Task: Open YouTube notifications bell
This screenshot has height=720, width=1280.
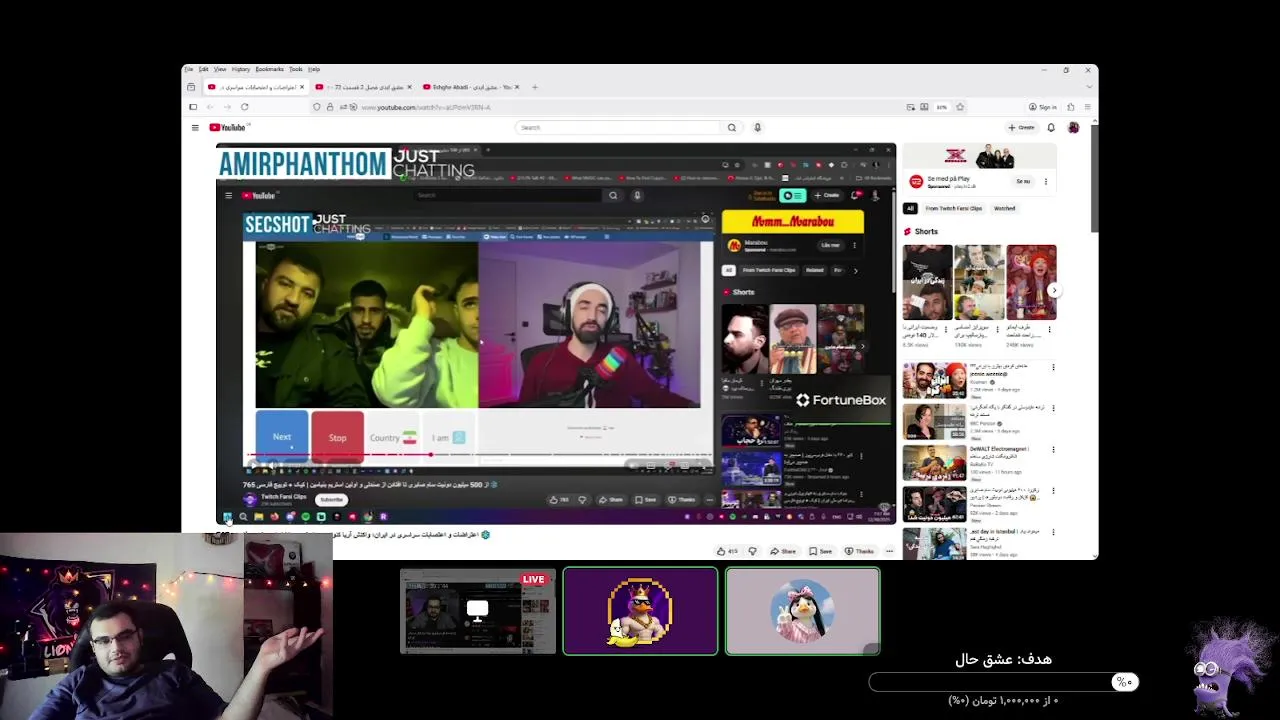Action: (1051, 127)
